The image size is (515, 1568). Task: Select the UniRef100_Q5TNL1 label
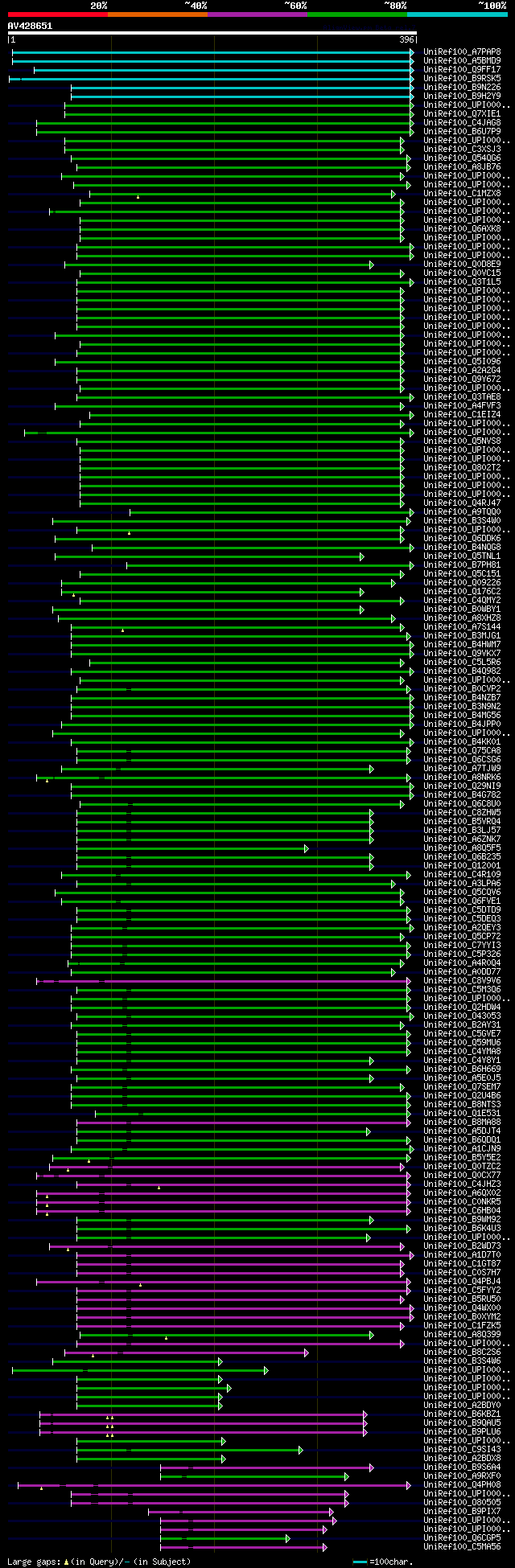tap(462, 556)
